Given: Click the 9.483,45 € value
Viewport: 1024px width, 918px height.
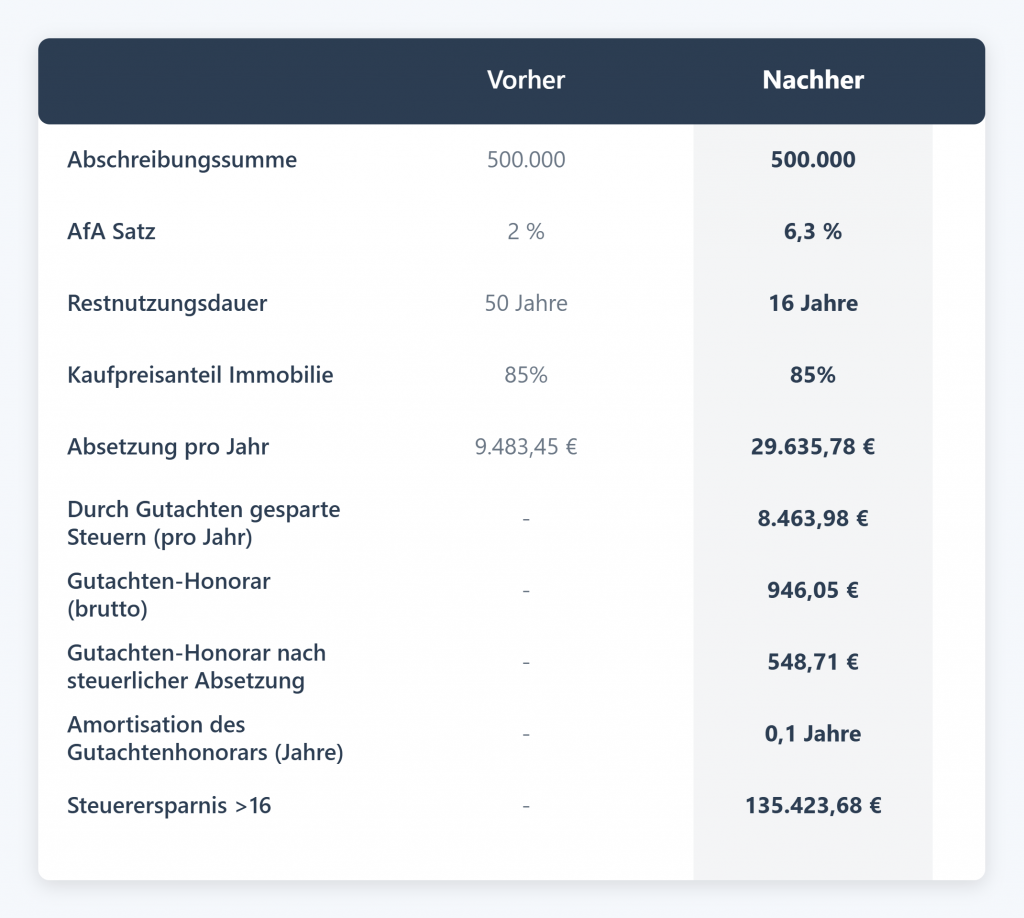Looking at the screenshot, I should [x=526, y=447].
